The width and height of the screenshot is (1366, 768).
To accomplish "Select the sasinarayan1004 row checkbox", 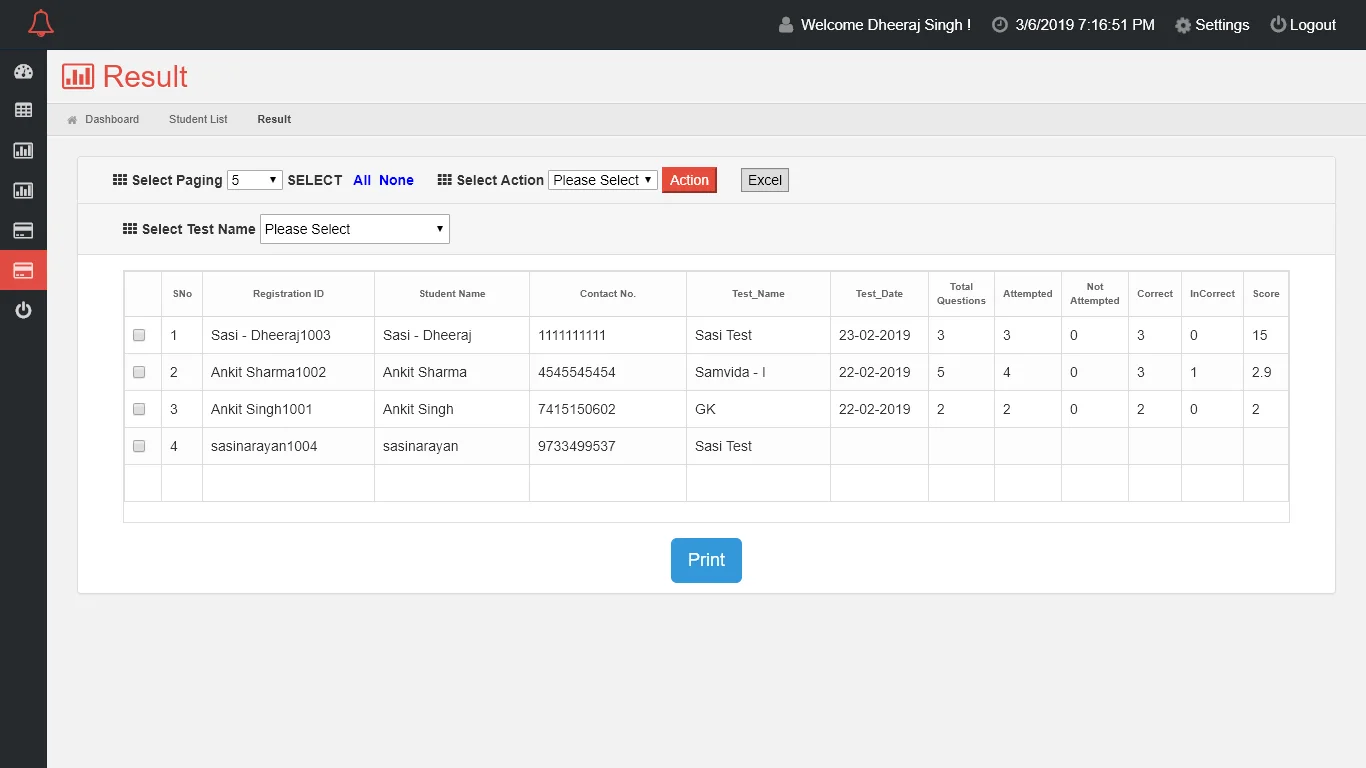I will coord(139,446).
